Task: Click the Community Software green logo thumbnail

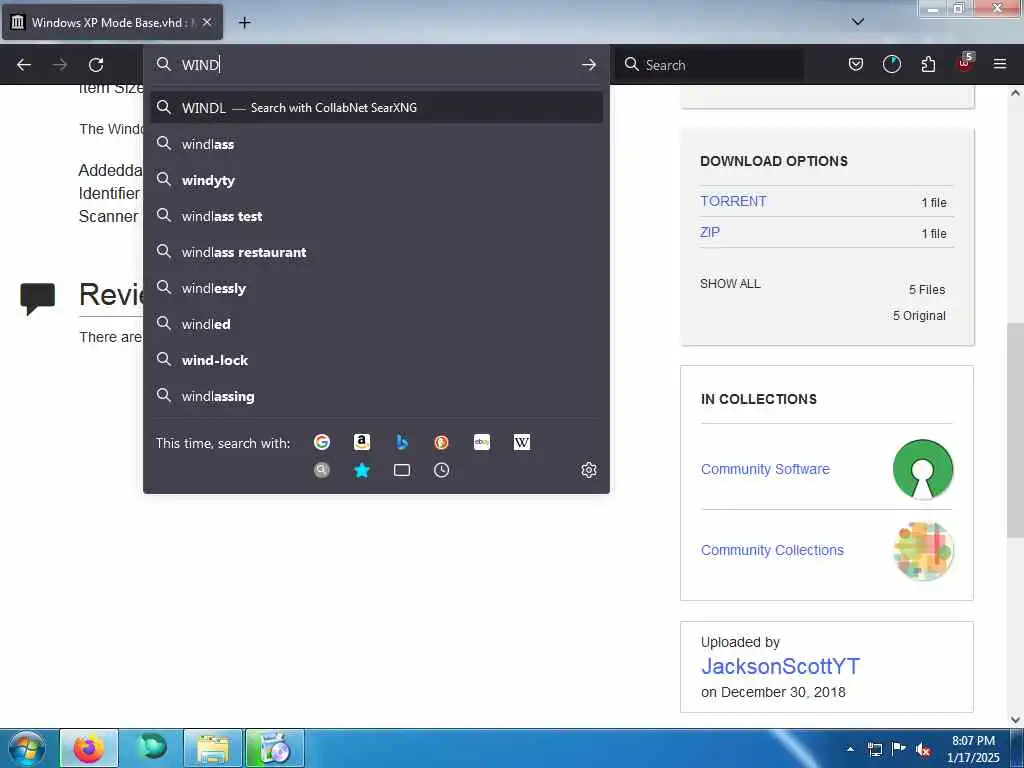Action: [923, 470]
